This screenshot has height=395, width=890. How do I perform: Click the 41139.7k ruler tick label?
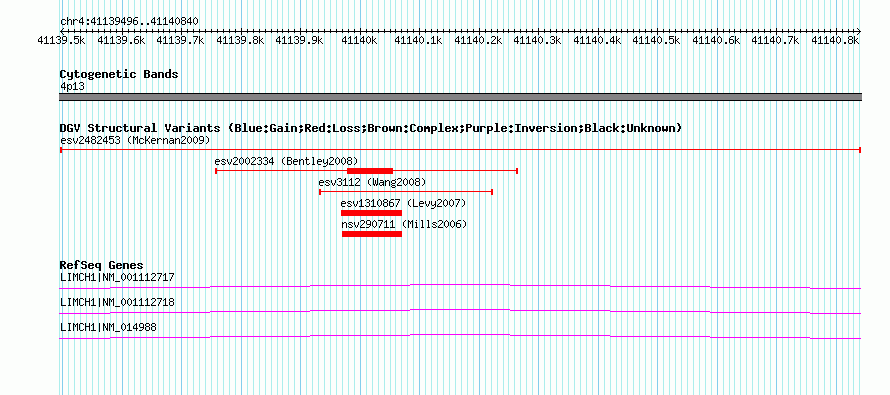click(x=180, y=40)
